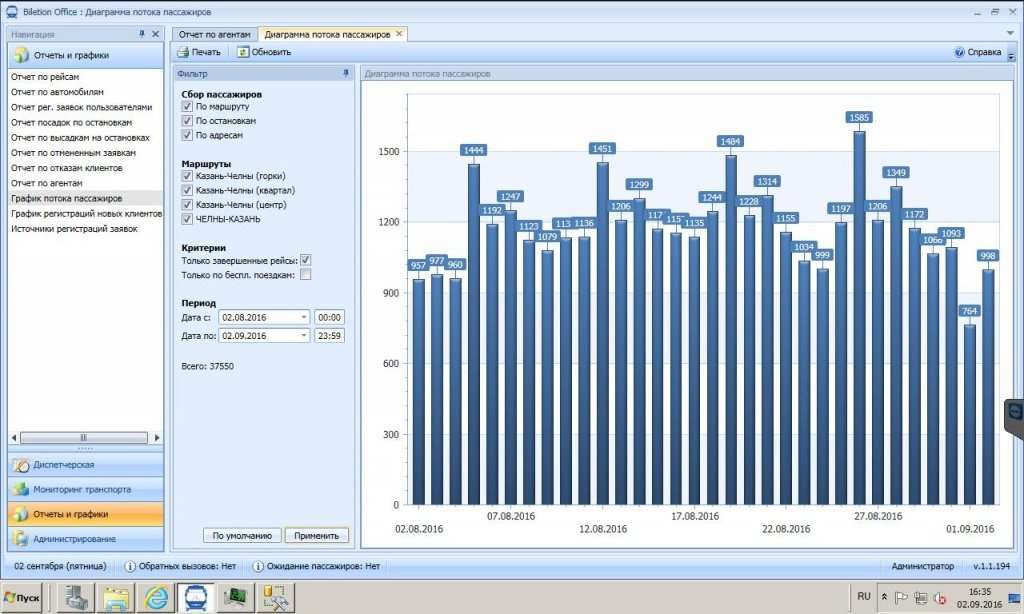
Task: Toggle По остановкам checkbox
Action: pyautogui.click(x=187, y=121)
